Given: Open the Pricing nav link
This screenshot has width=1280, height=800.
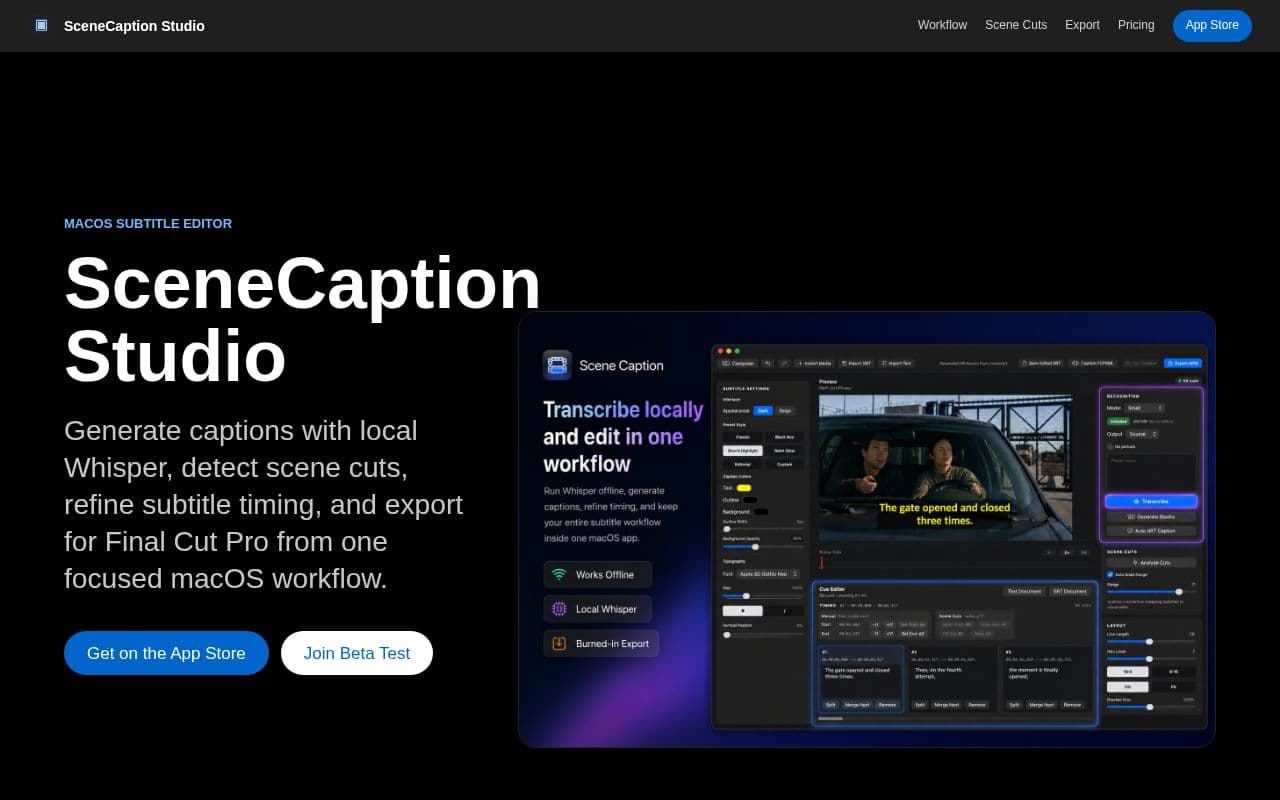Looking at the screenshot, I should [x=1136, y=25].
